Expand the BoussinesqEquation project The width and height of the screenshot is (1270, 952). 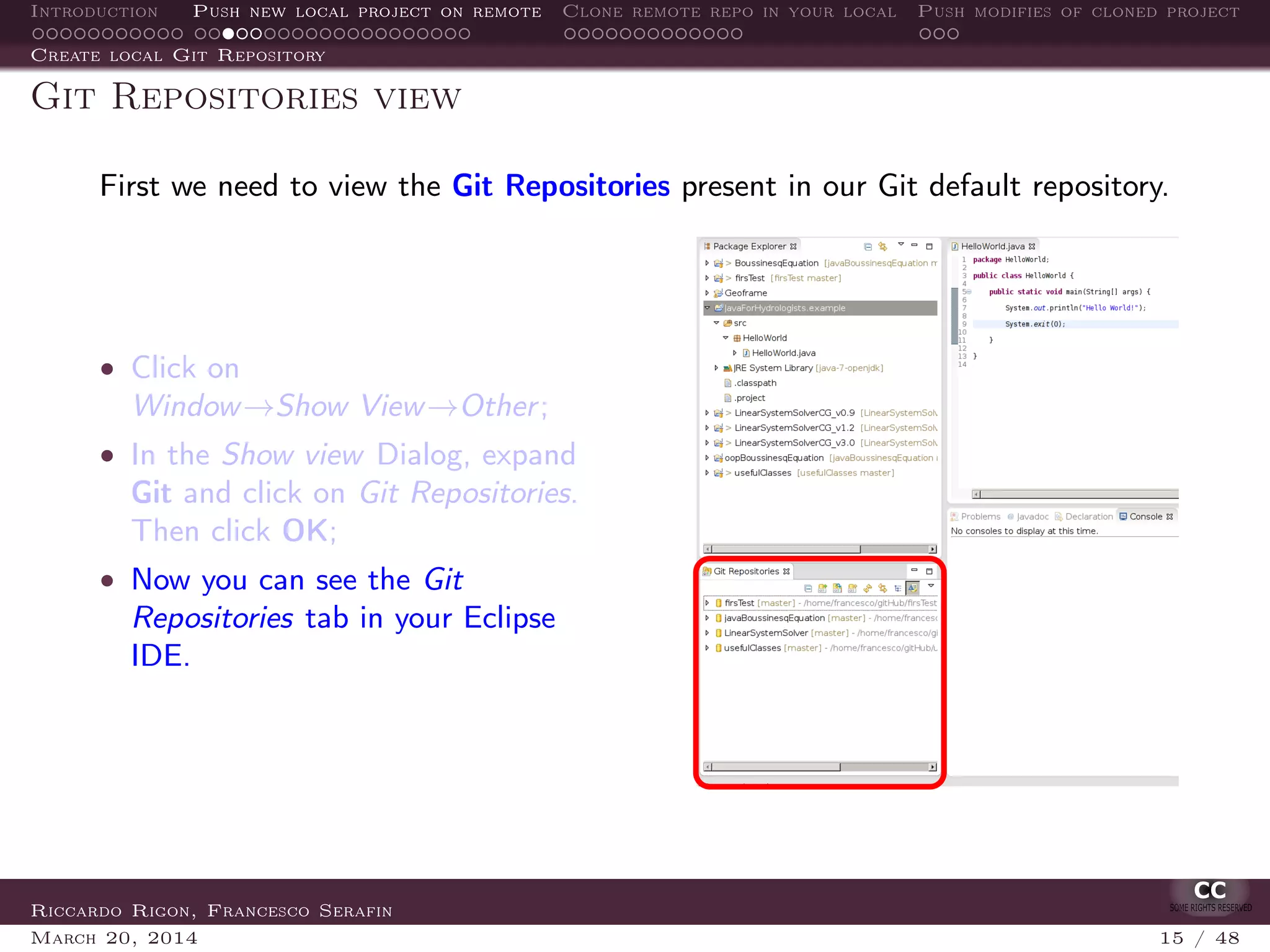[x=707, y=263]
